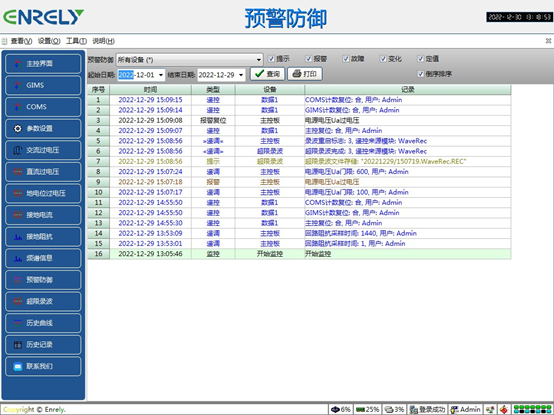Viewport: 554px width, 415px height.
Task: Click the network connection status icon
Action: [x=490, y=409]
